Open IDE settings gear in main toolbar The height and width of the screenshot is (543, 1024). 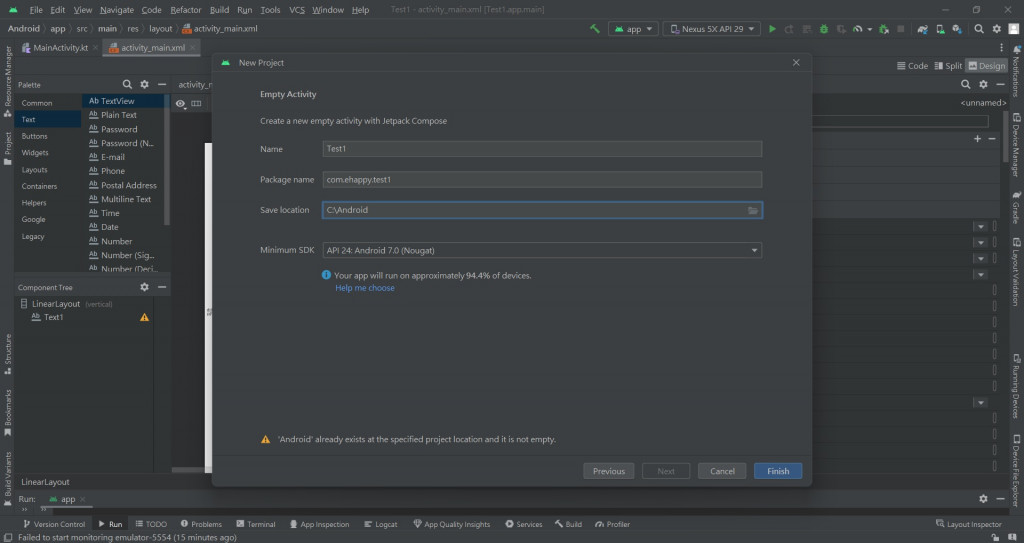pos(997,29)
